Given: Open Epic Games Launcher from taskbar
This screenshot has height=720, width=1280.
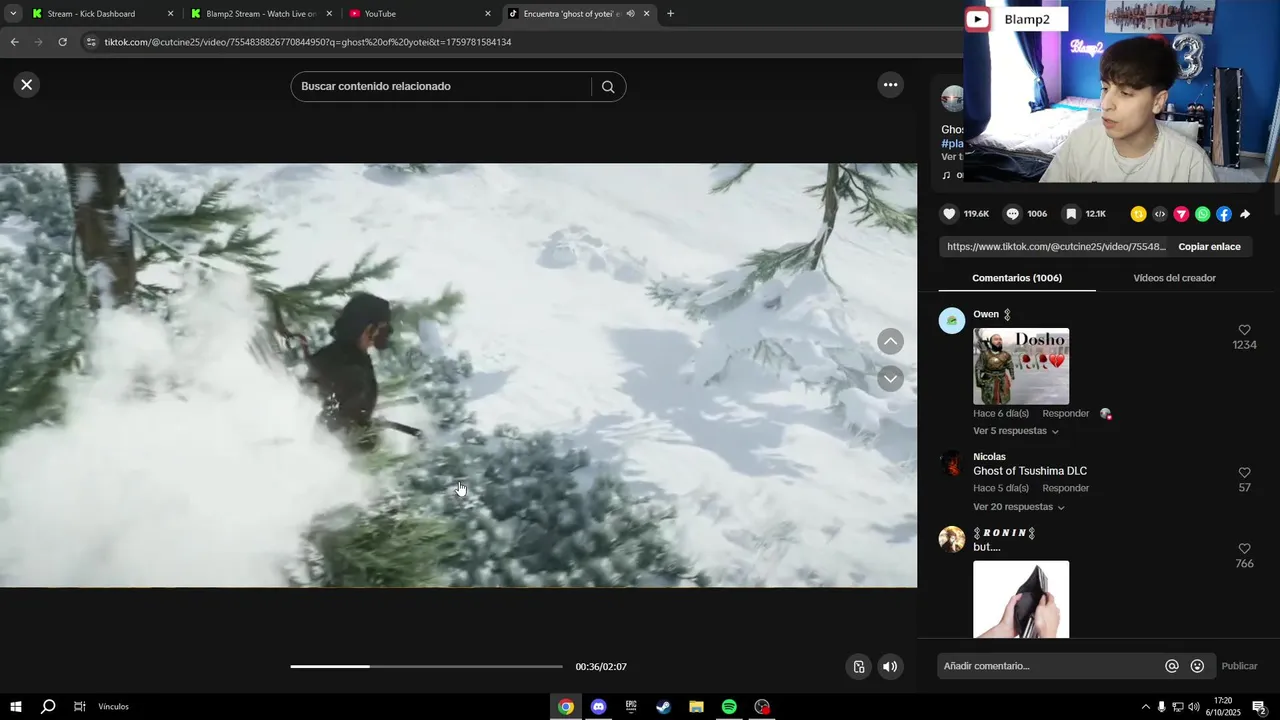Looking at the screenshot, I should [x=631, y=707].
